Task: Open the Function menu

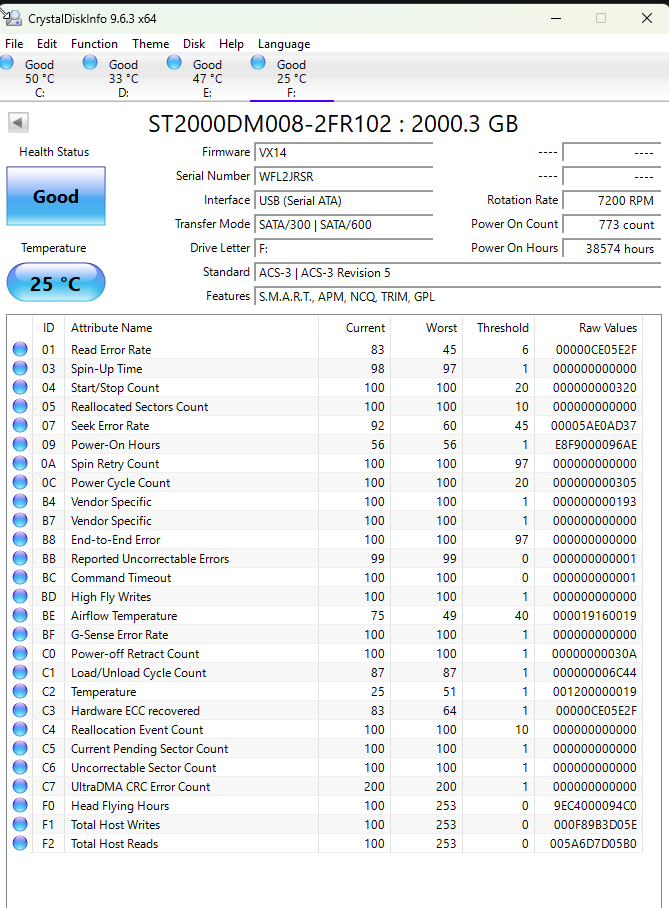Action: [x=94, y=44]
